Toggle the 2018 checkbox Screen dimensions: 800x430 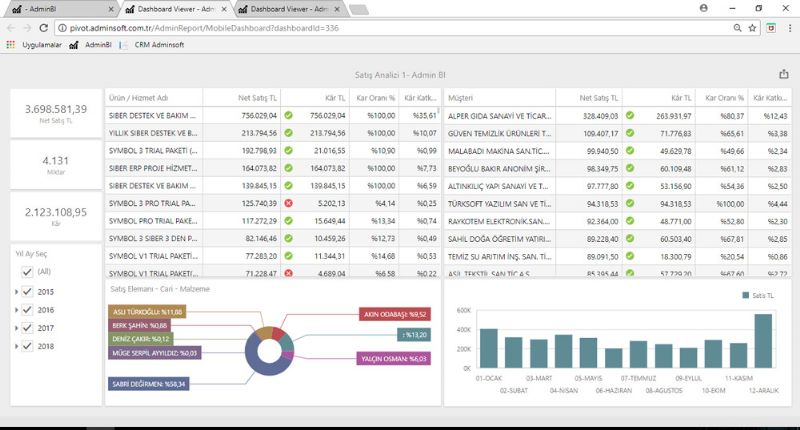(x=28, y=346)
